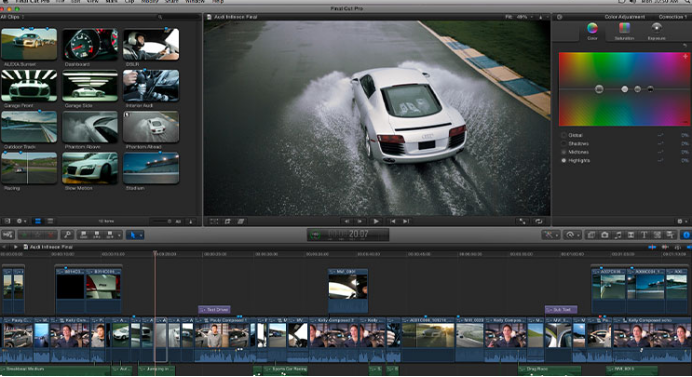Open the Music and Sound browser
Screen dimensions: 692x377
tap(618, 235)
